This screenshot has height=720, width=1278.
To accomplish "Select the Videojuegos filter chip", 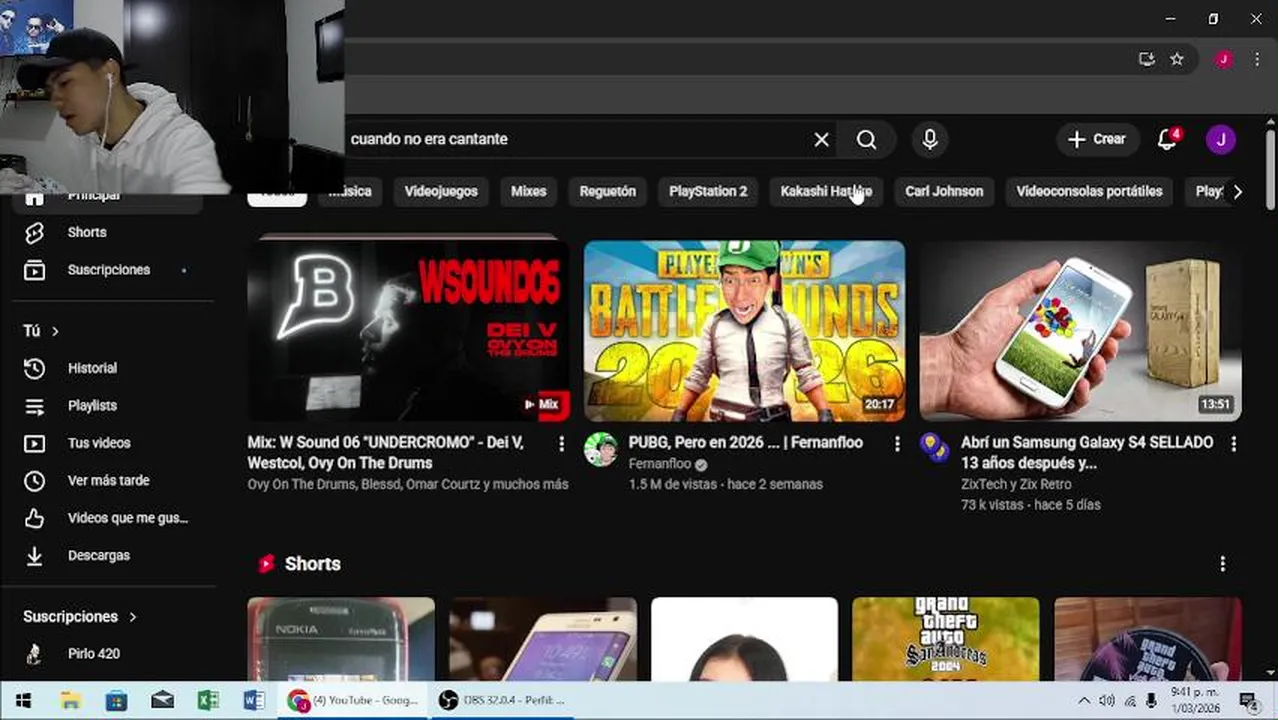I will (441, 191).
